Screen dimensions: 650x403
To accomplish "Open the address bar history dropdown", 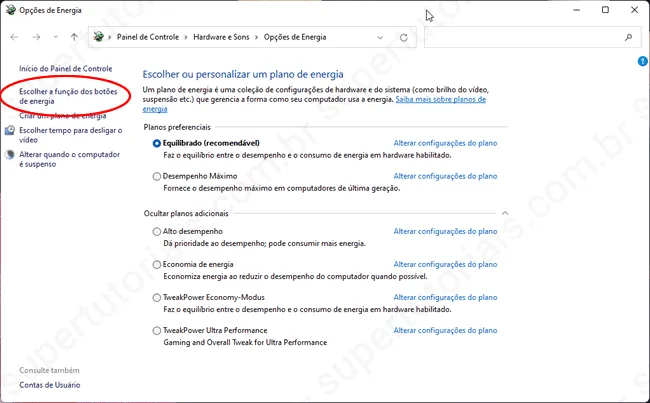I will [380, 37].
